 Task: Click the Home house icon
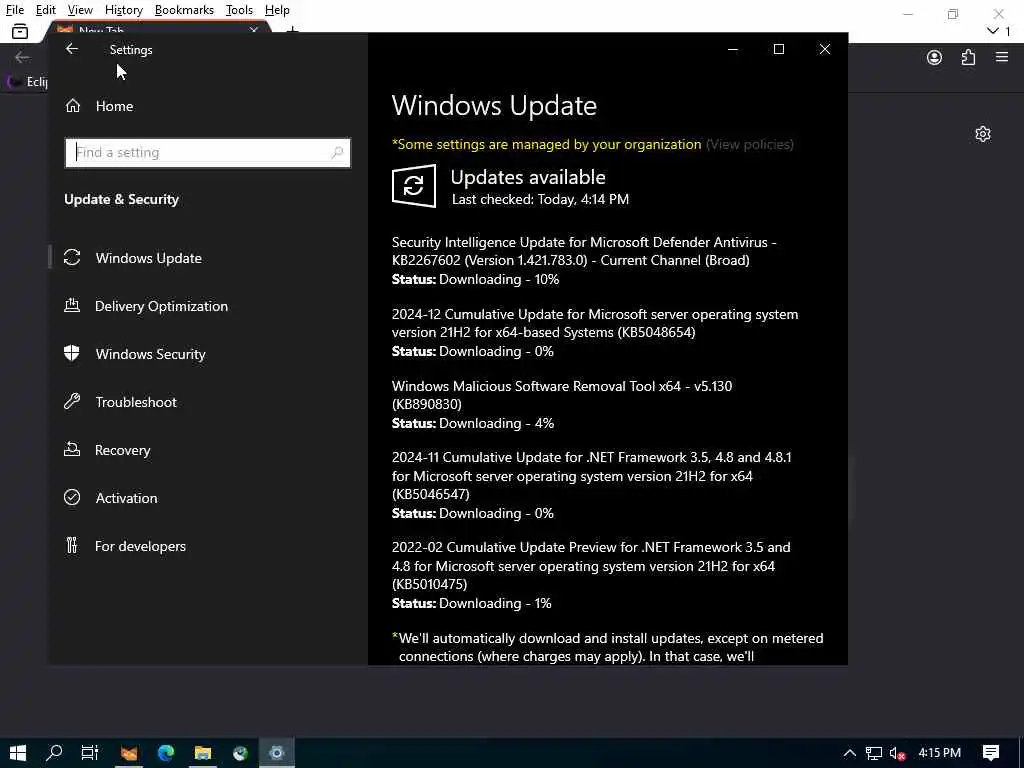tap(72, 105)
